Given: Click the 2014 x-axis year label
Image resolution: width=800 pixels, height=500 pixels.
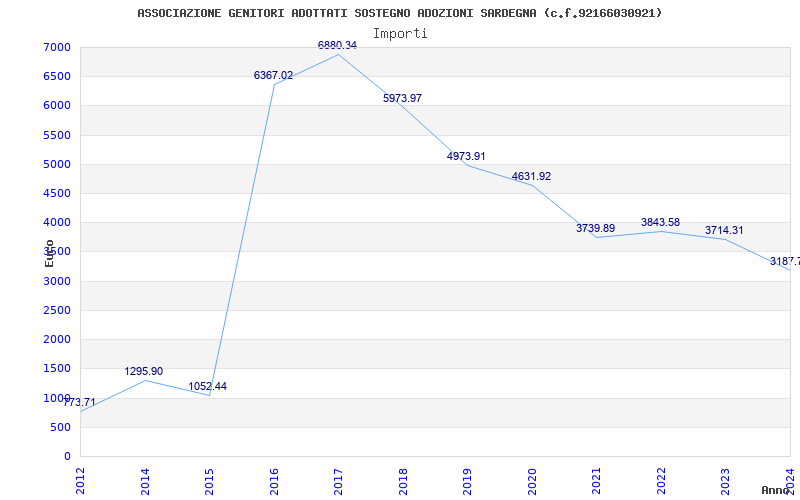Looking at the screenshot, I should tap(145, 481).
